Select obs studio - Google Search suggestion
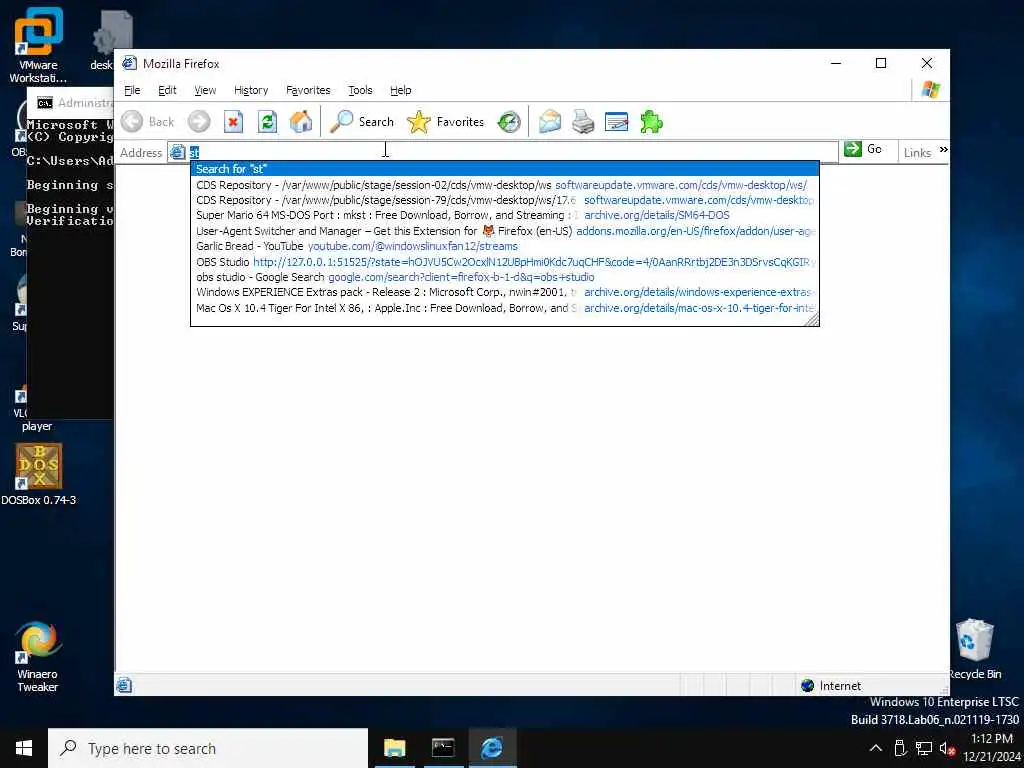 point(505,277)
